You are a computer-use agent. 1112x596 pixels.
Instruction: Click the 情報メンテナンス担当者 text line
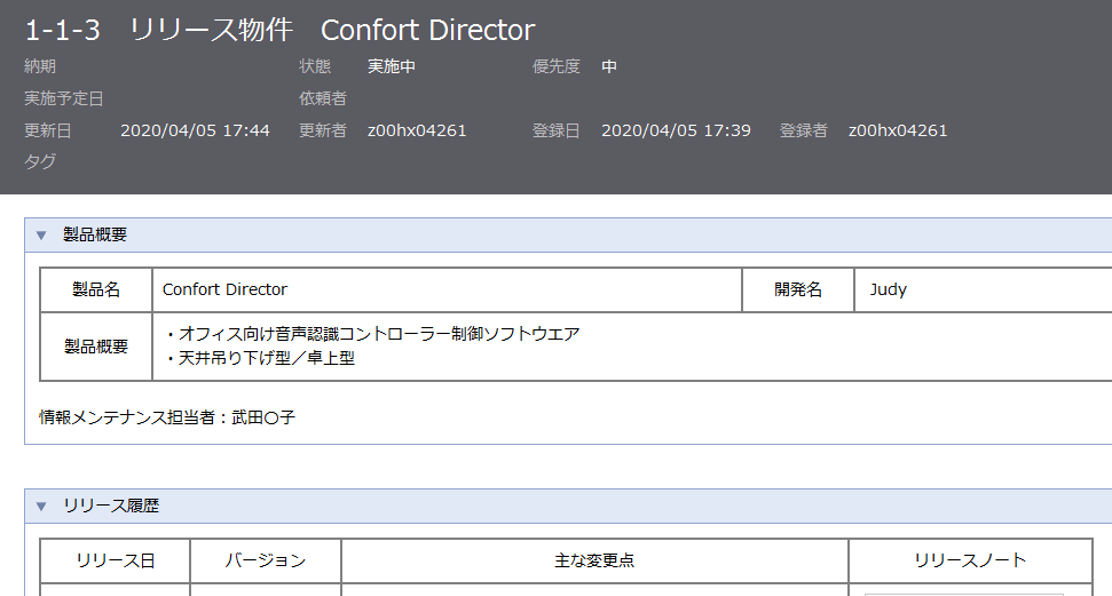167,417
